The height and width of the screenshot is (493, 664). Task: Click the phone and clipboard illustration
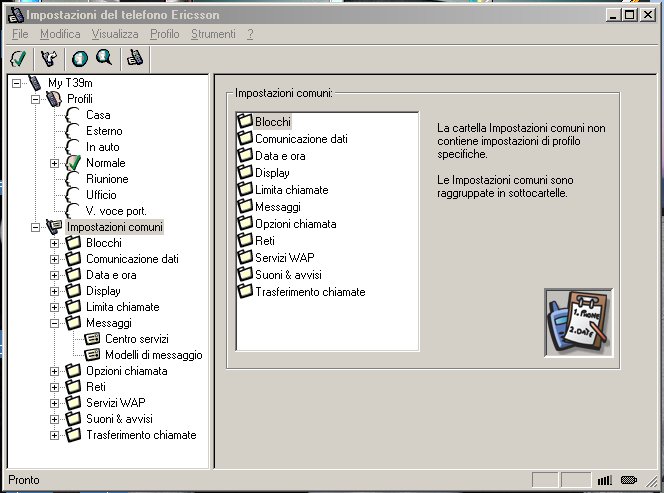tap(578, 323)
